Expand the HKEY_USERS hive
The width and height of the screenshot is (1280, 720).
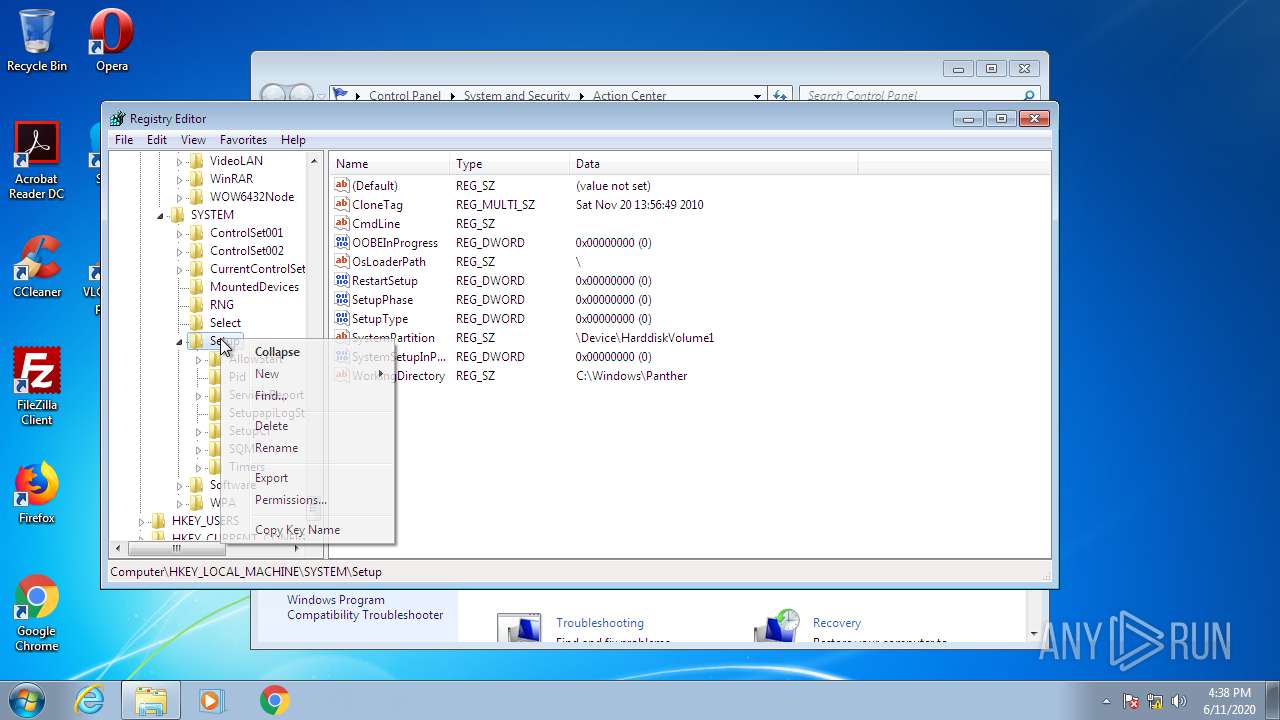coord(142,521)
